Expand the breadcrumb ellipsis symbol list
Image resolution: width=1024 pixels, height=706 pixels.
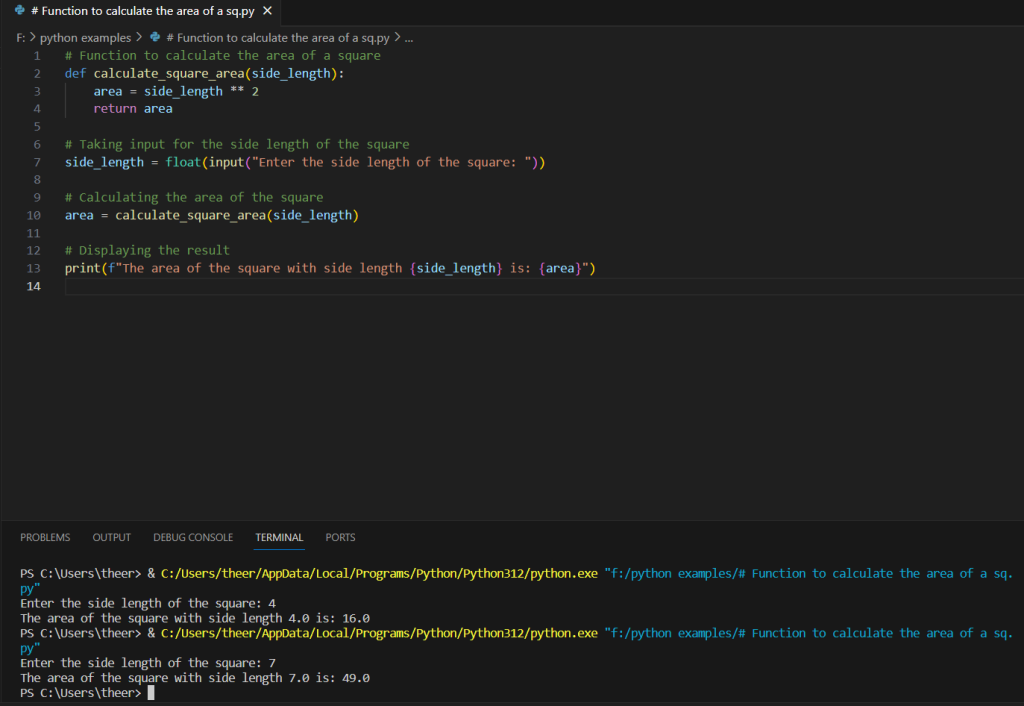(408, 38)
